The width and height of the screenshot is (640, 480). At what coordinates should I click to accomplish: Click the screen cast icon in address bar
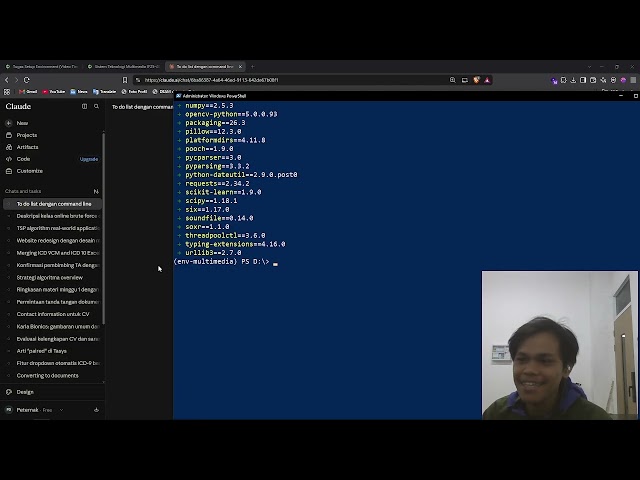click(x=464, y=80)
